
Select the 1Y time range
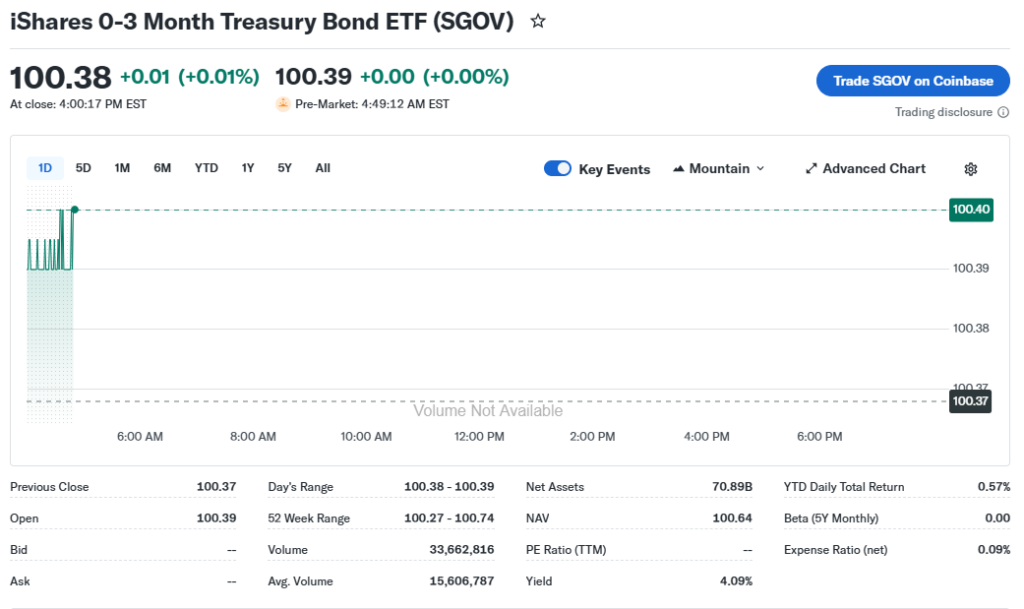click(x=248, y=168)
